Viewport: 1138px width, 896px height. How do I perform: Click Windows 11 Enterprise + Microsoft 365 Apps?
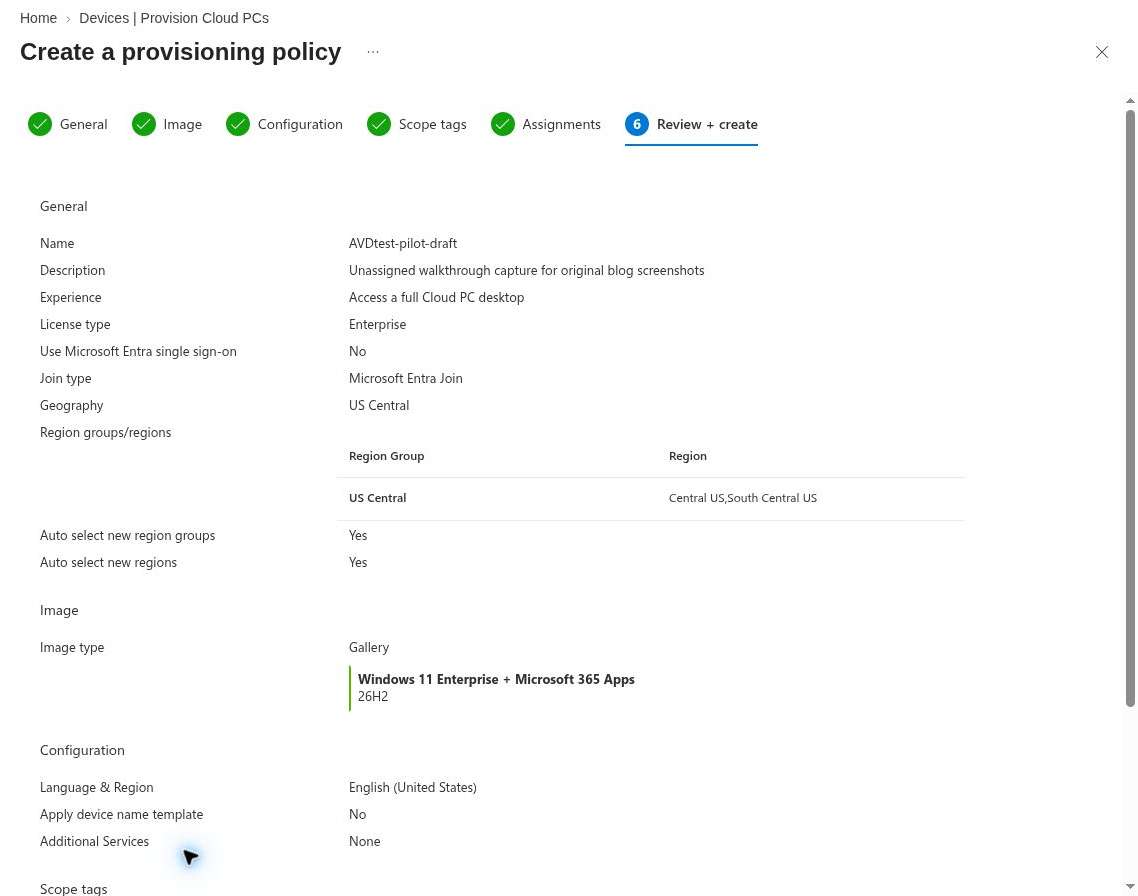[x=496, y=680]
